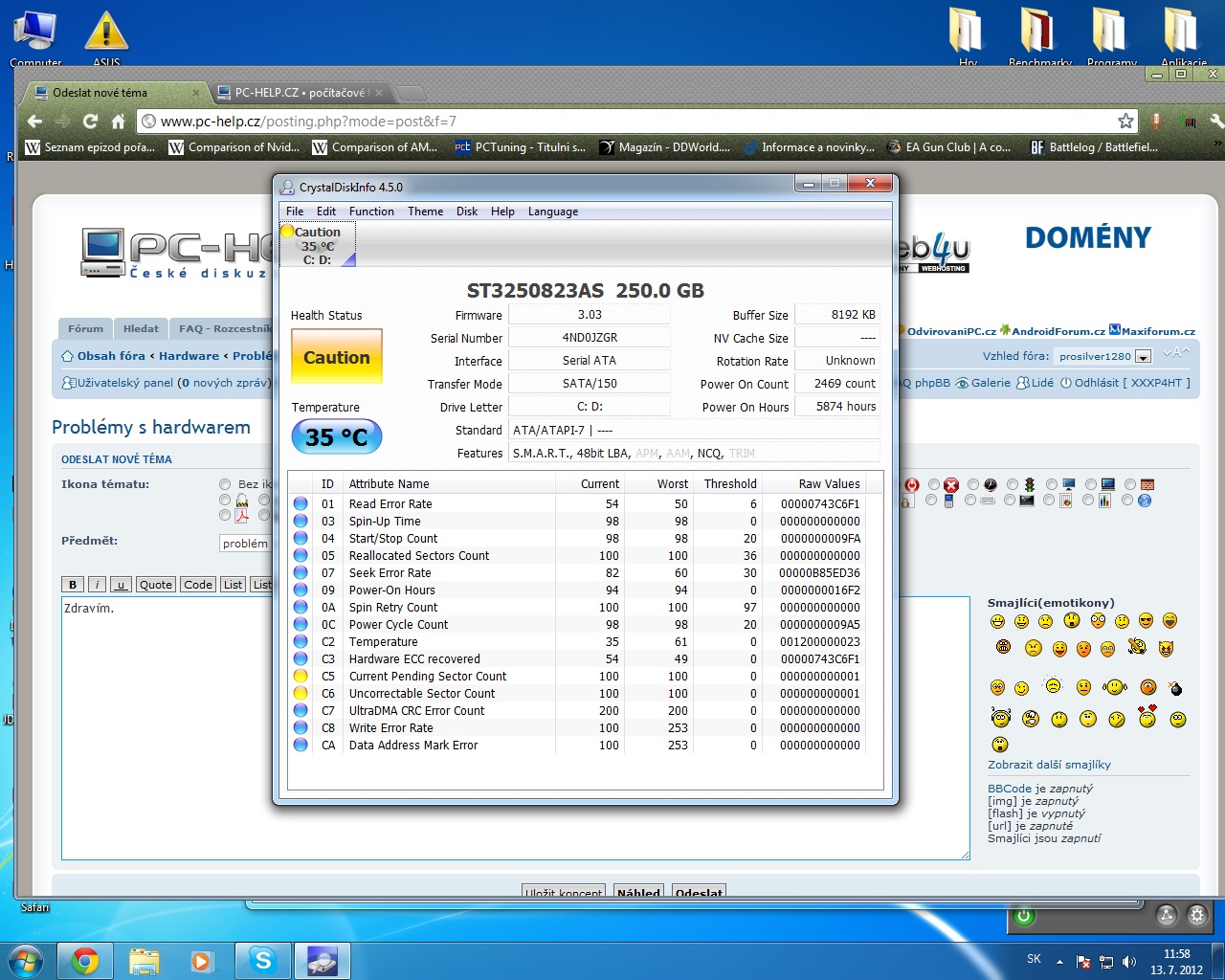This screenshot has width=1225, height=980.
Task: Insert the cool sunglasses smiley
Action: [1146, 621]
